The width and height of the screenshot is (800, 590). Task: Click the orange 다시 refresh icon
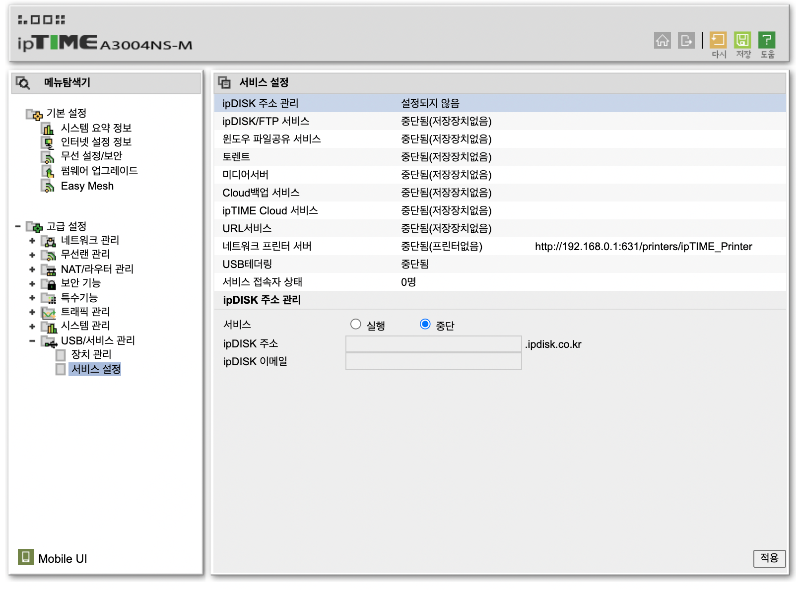tap(718, 40)
